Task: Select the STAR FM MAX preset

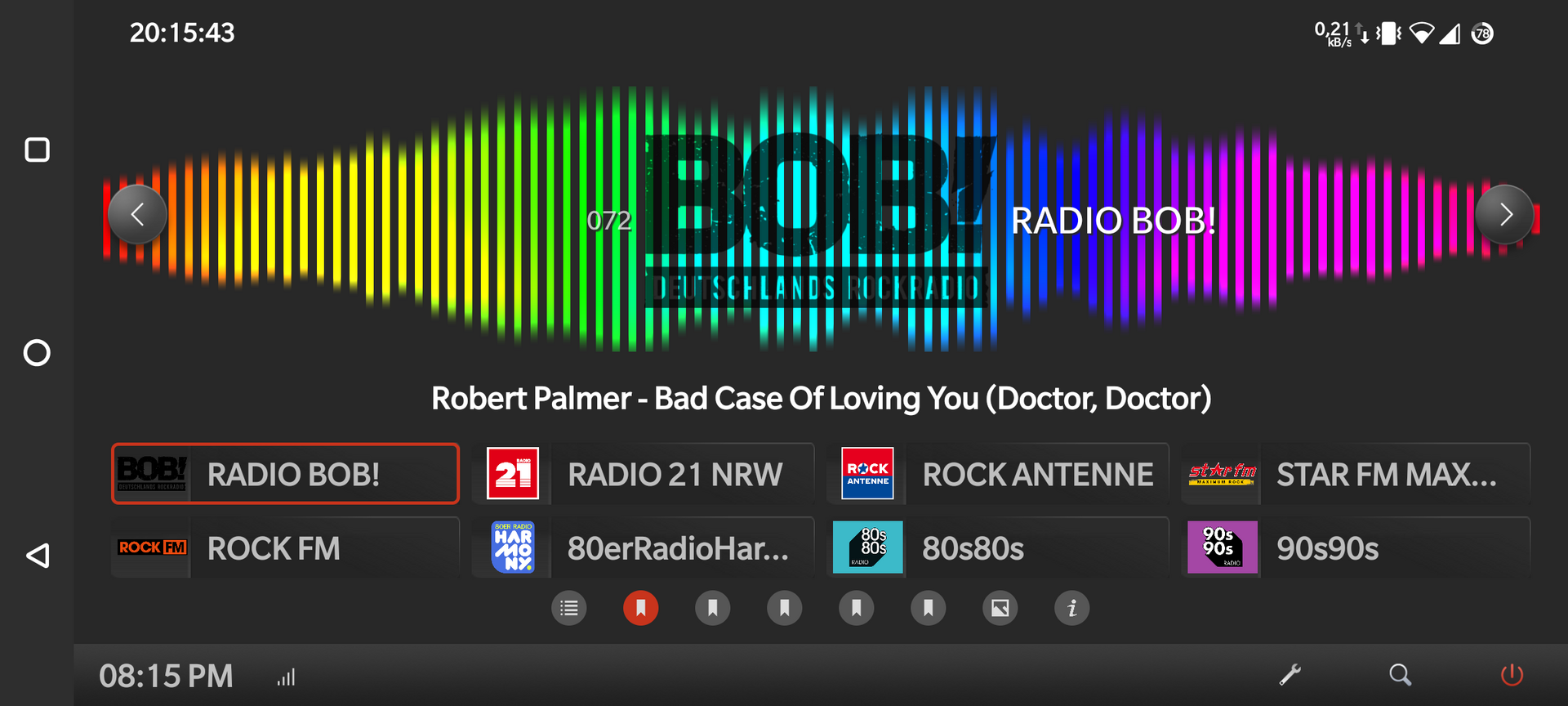Action: tap(1355, 474)
